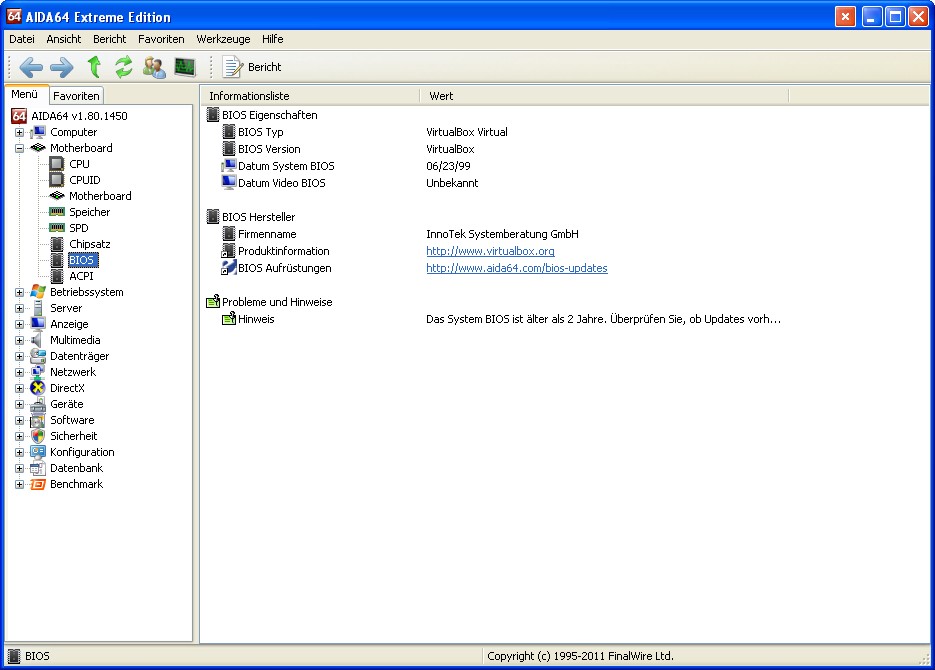Click the Konfiguration icon in tree
This screenshot has width=935, height=670.
point(38,452)
